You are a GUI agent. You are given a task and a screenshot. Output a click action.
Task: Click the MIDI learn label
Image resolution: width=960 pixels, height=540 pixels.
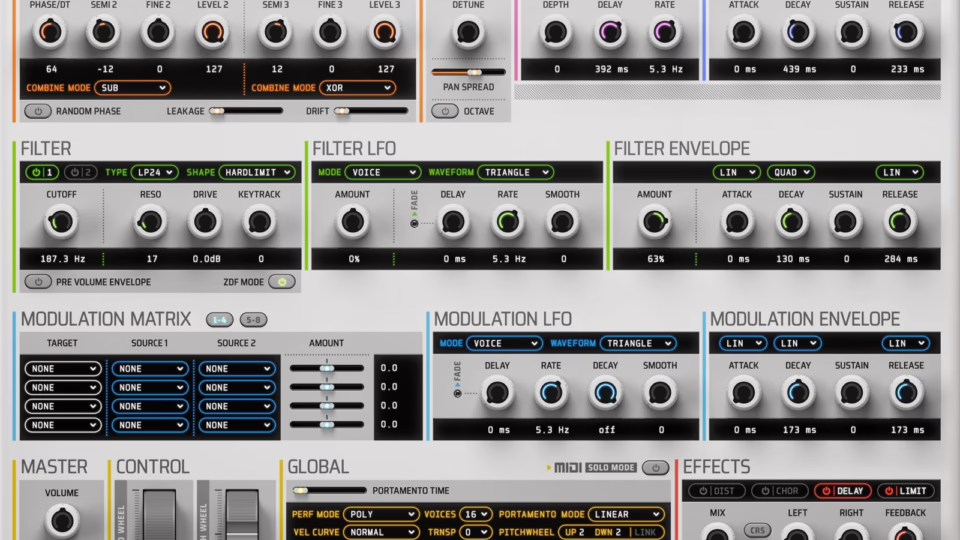(568, 468)
